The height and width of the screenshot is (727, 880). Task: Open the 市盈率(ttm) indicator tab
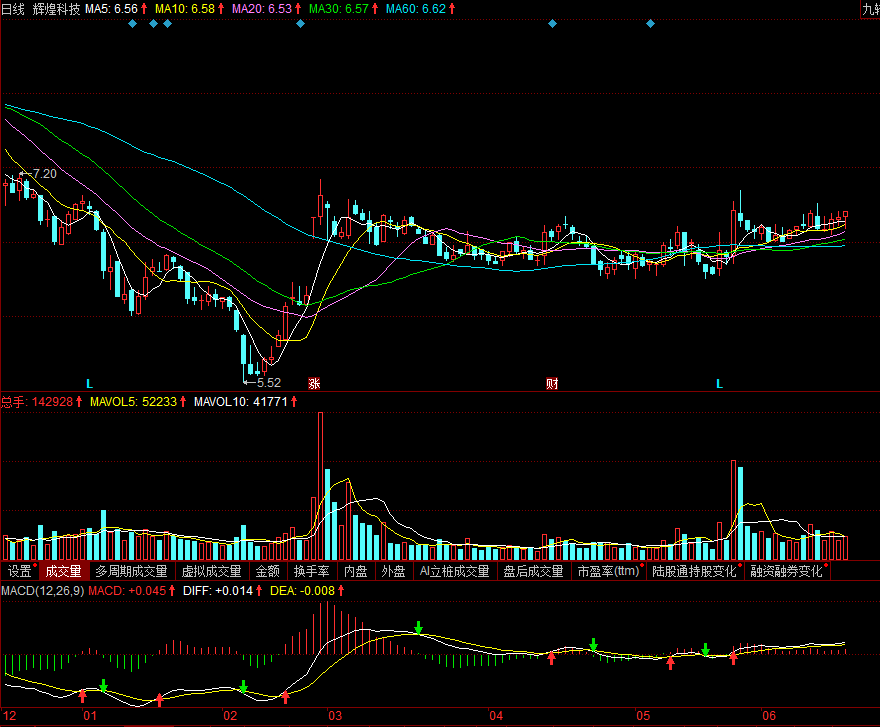click(x=608, y=572)
